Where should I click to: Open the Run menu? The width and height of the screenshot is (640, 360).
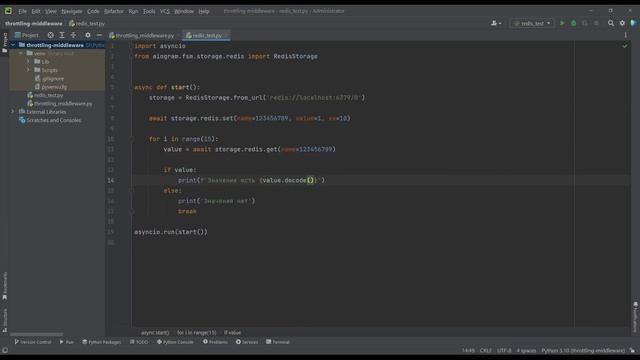[133, 11]
